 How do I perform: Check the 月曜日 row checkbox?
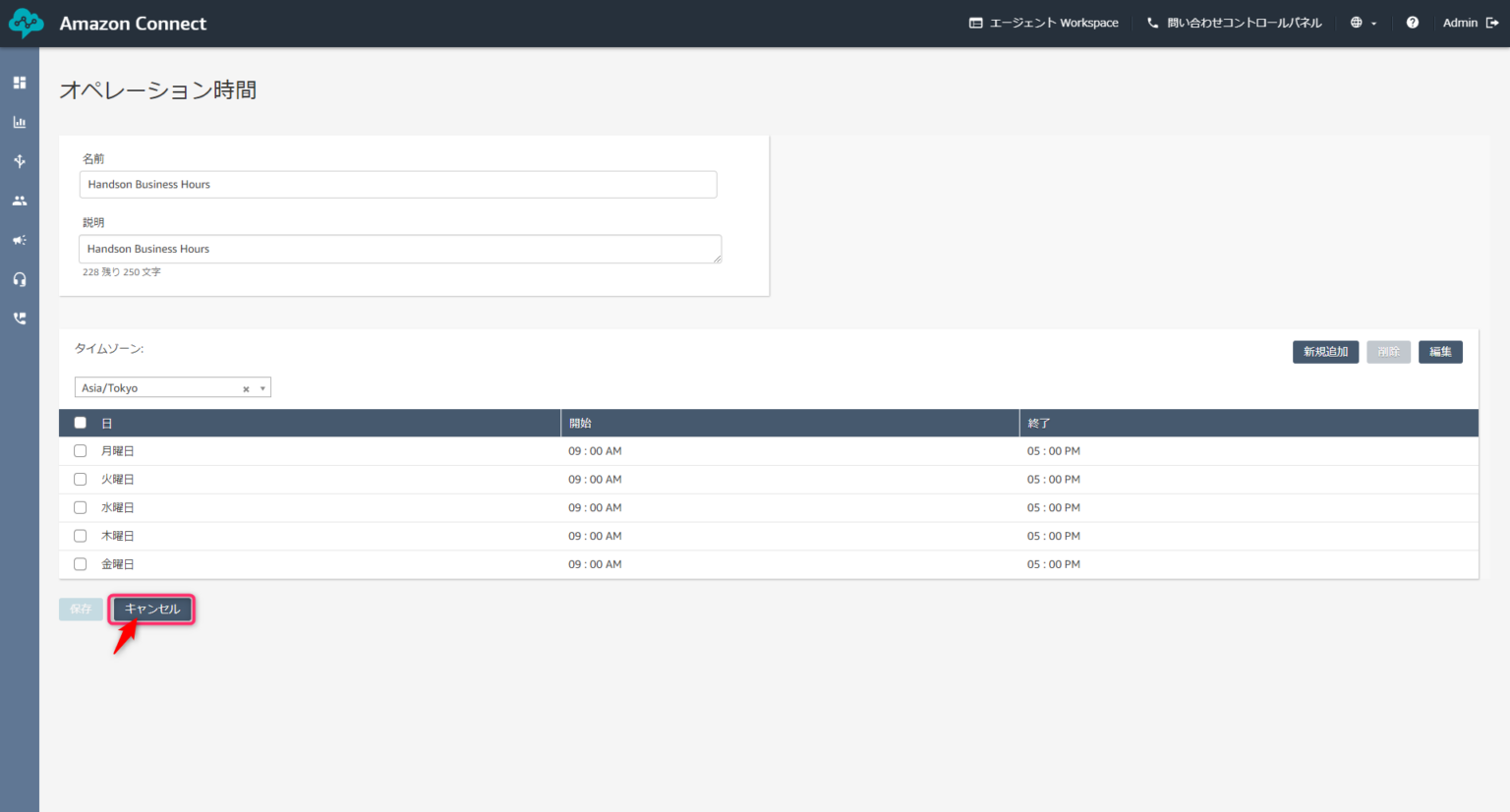[81, 451]
